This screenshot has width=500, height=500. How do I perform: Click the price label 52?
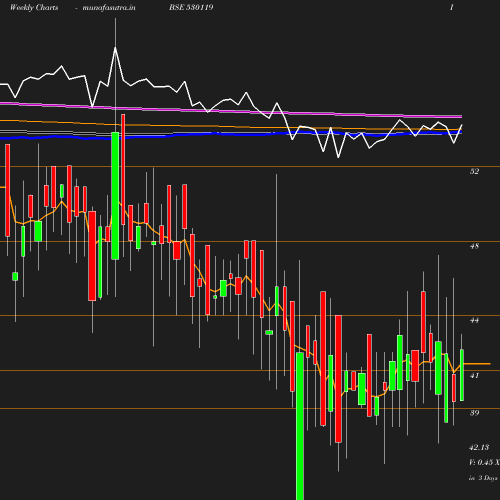click(474, 171)
